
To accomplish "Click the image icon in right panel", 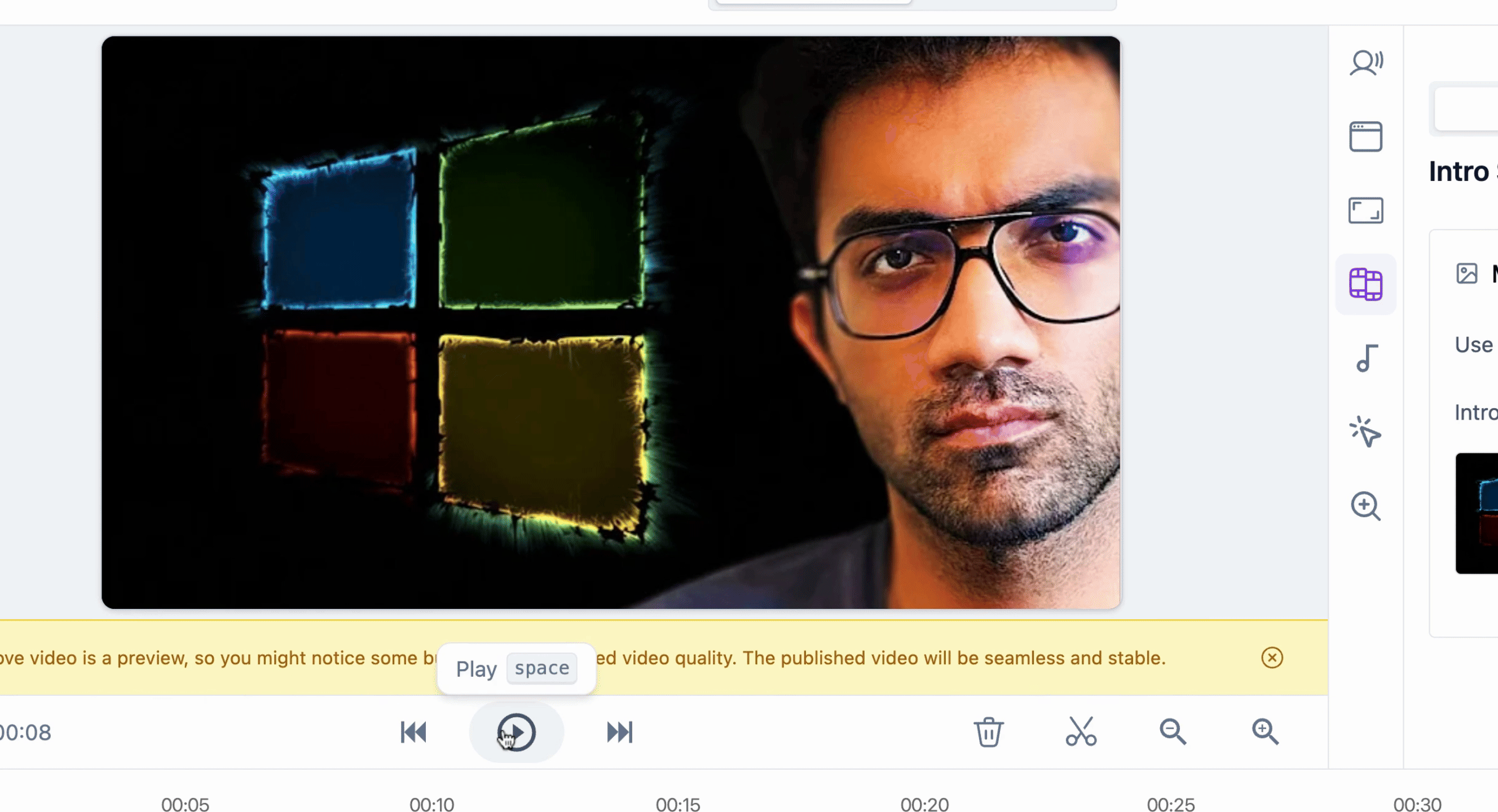I will [1466, 273].
